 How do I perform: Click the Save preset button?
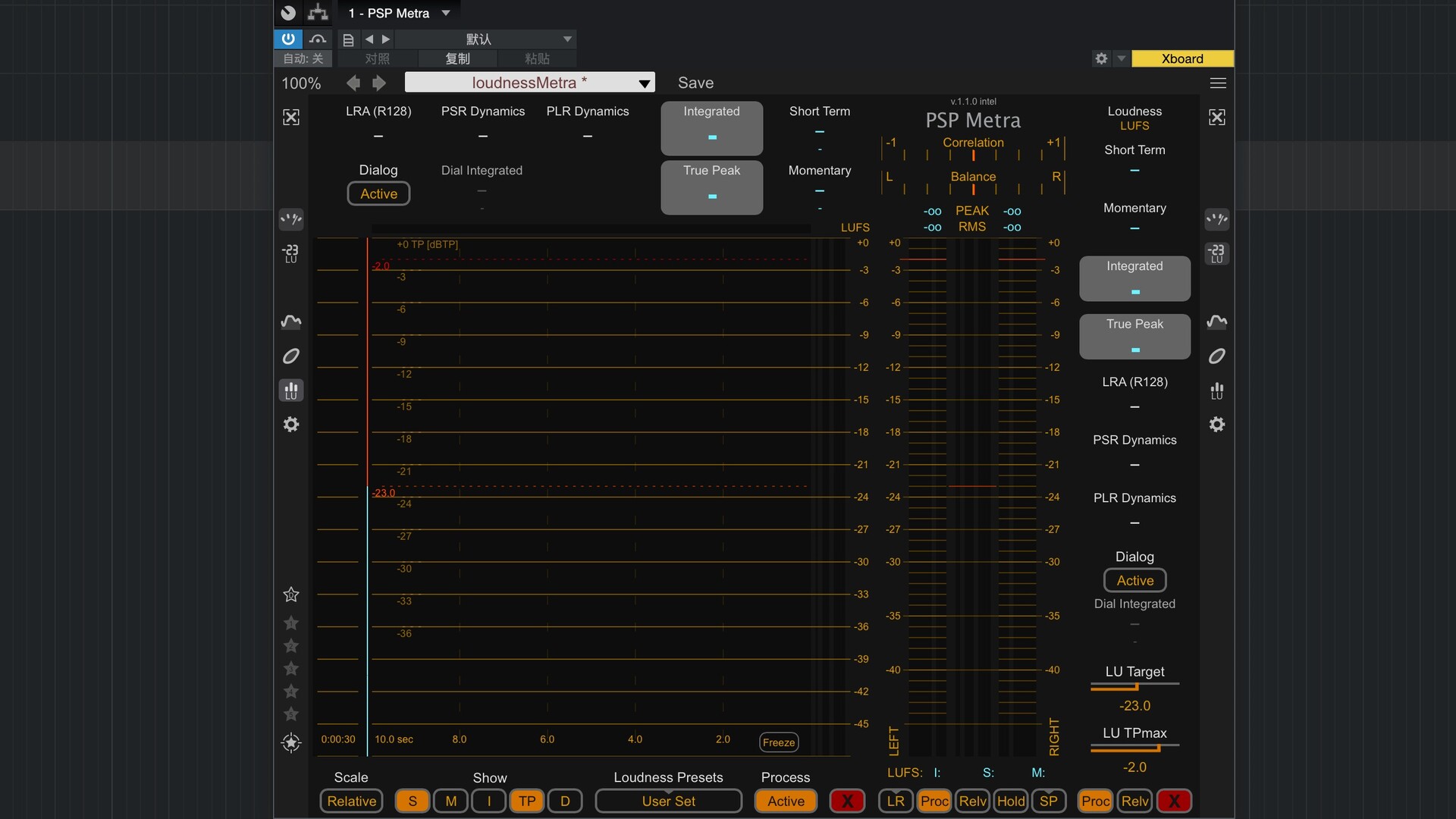pos(695,83)
